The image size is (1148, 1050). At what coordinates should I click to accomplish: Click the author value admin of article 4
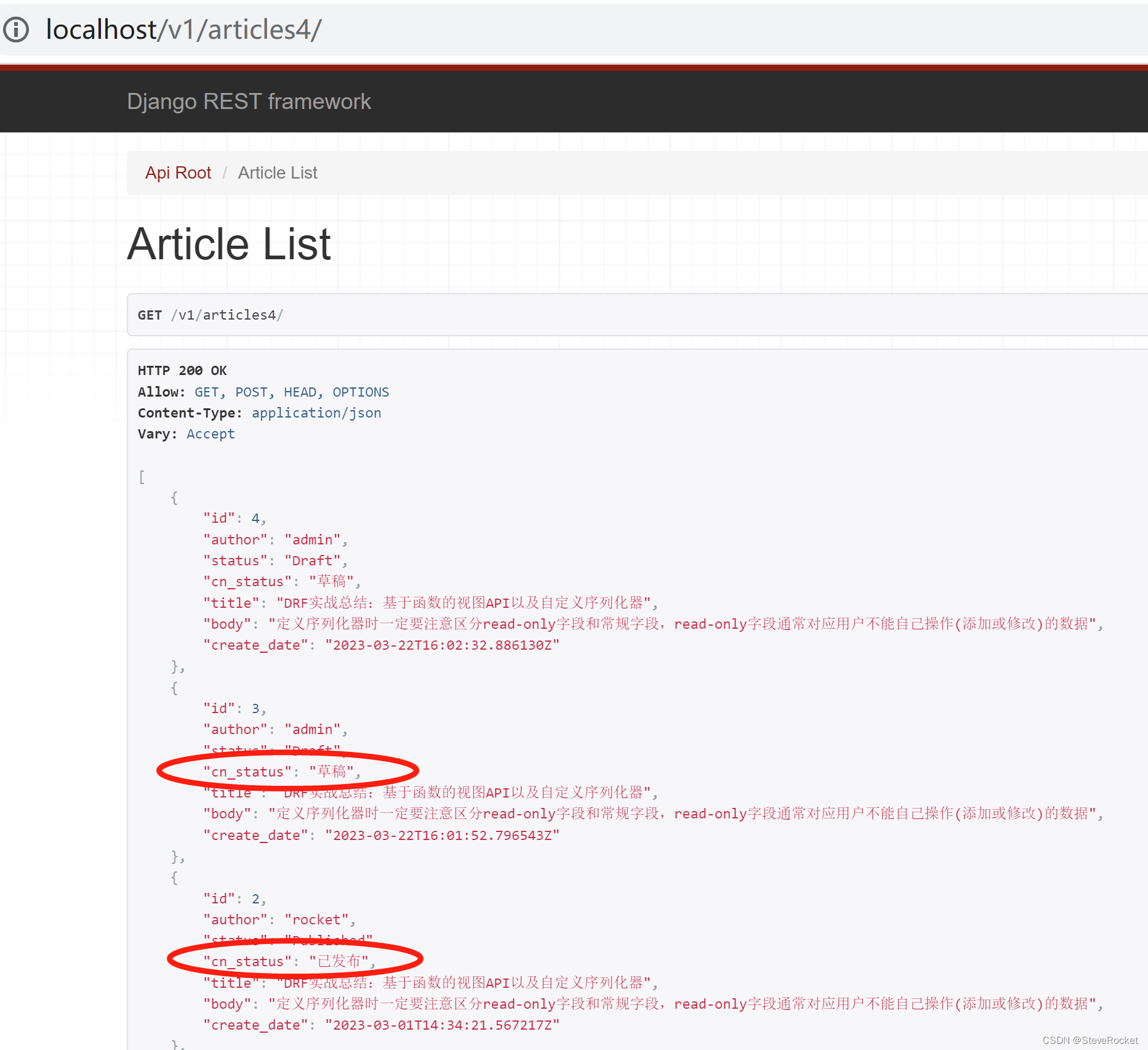coord(313,539)
